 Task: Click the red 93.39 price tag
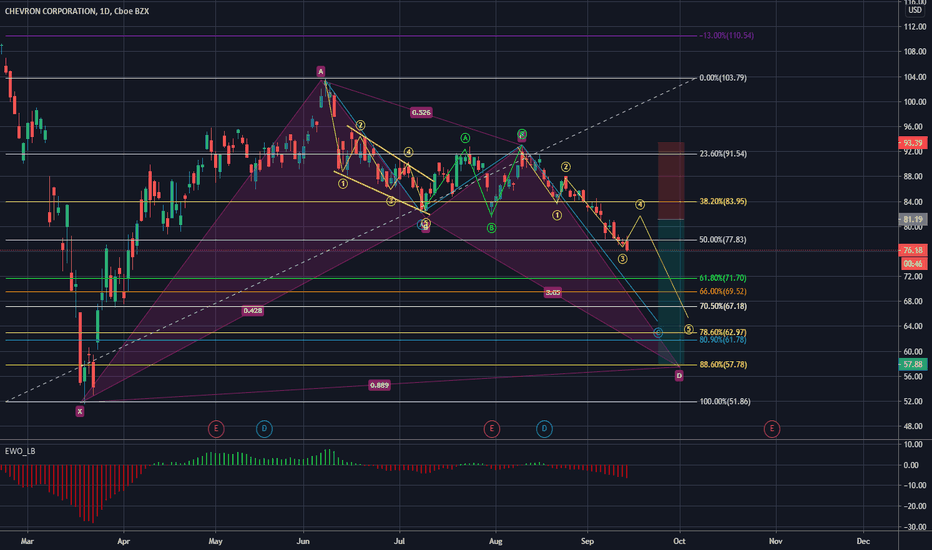click(x=912, y=143)
